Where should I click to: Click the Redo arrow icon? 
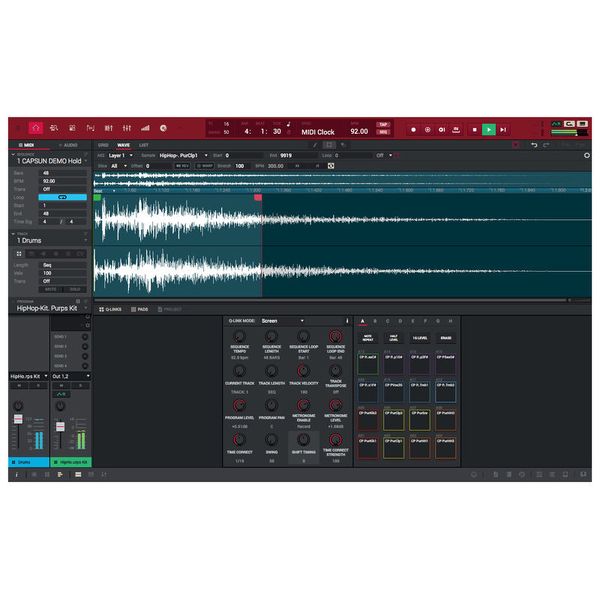click(546, 145)
